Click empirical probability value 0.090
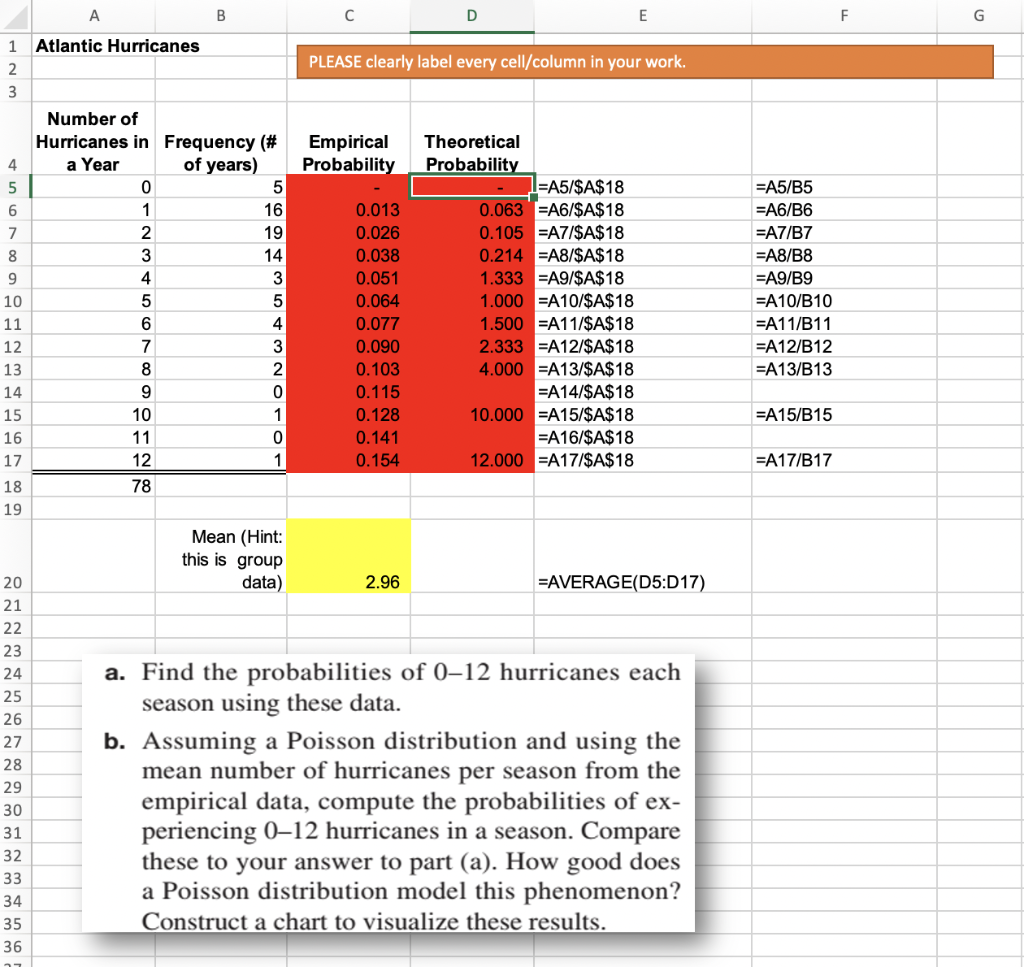The image size is (1024, 967). tap(377, 347)
